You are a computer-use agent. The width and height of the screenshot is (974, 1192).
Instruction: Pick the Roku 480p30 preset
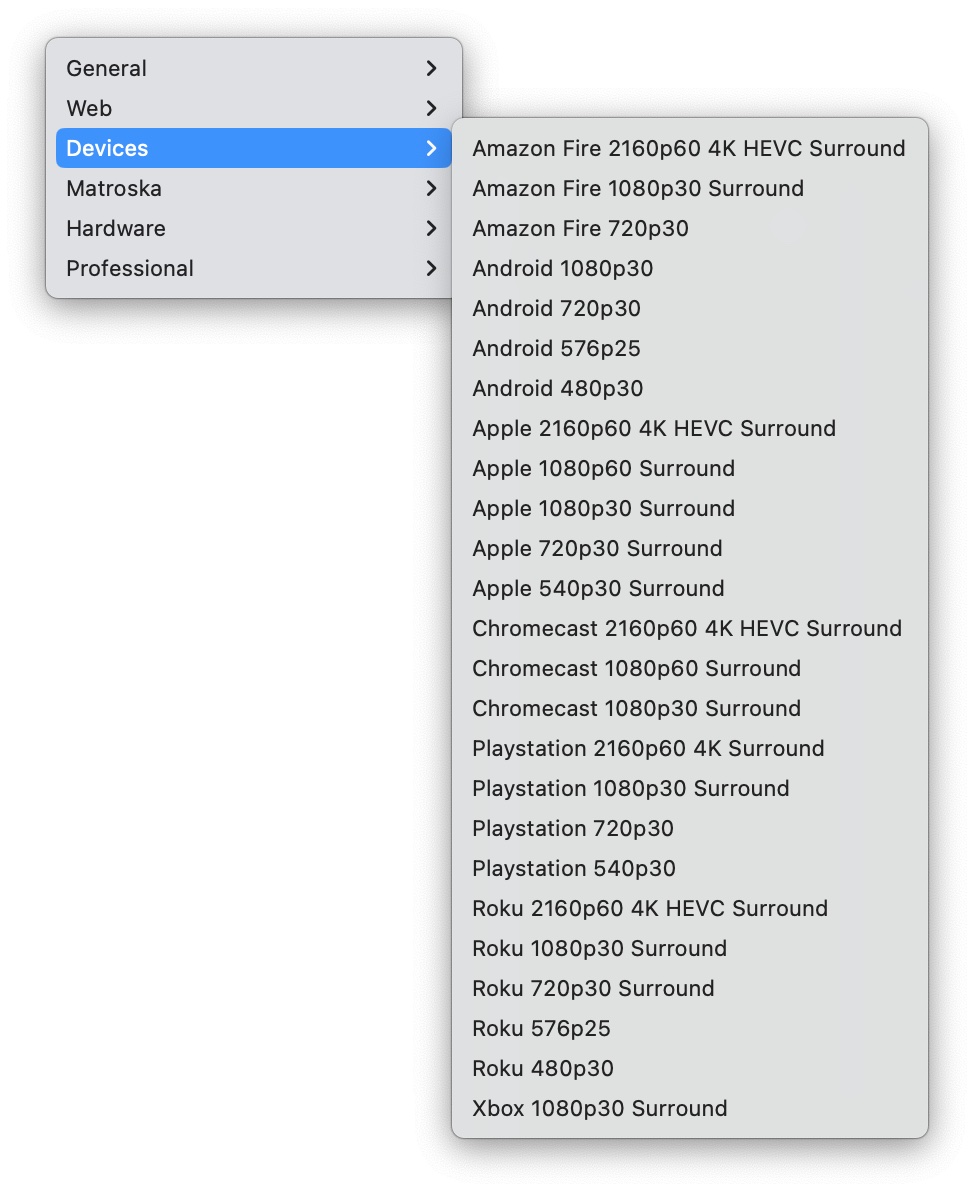(x=689, y=1068)
